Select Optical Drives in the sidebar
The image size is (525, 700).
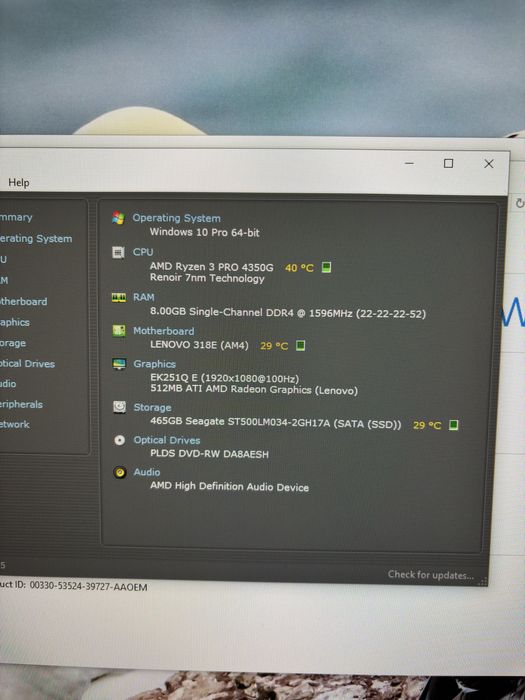27,364
